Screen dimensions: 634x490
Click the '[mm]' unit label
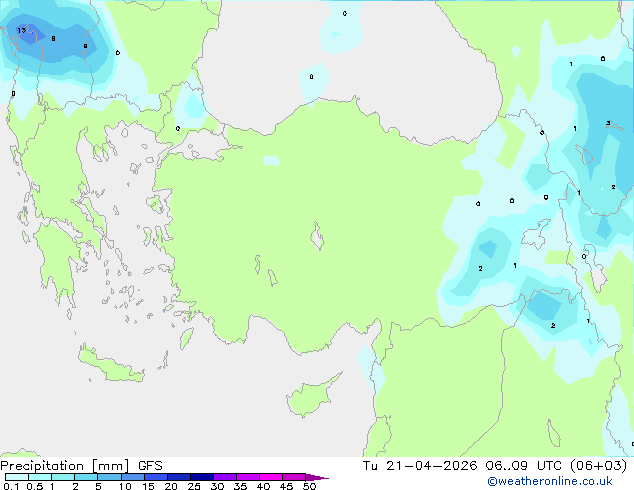110,466
